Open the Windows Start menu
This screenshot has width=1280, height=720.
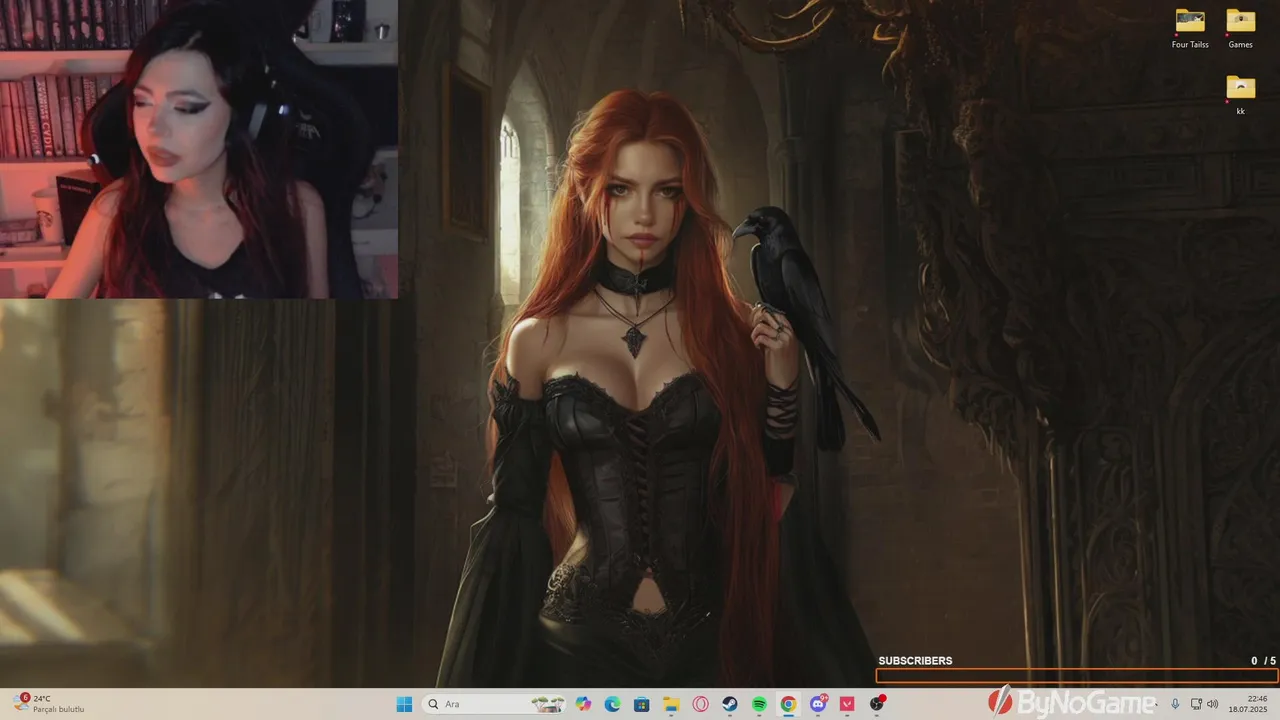(x=404, y=704)
